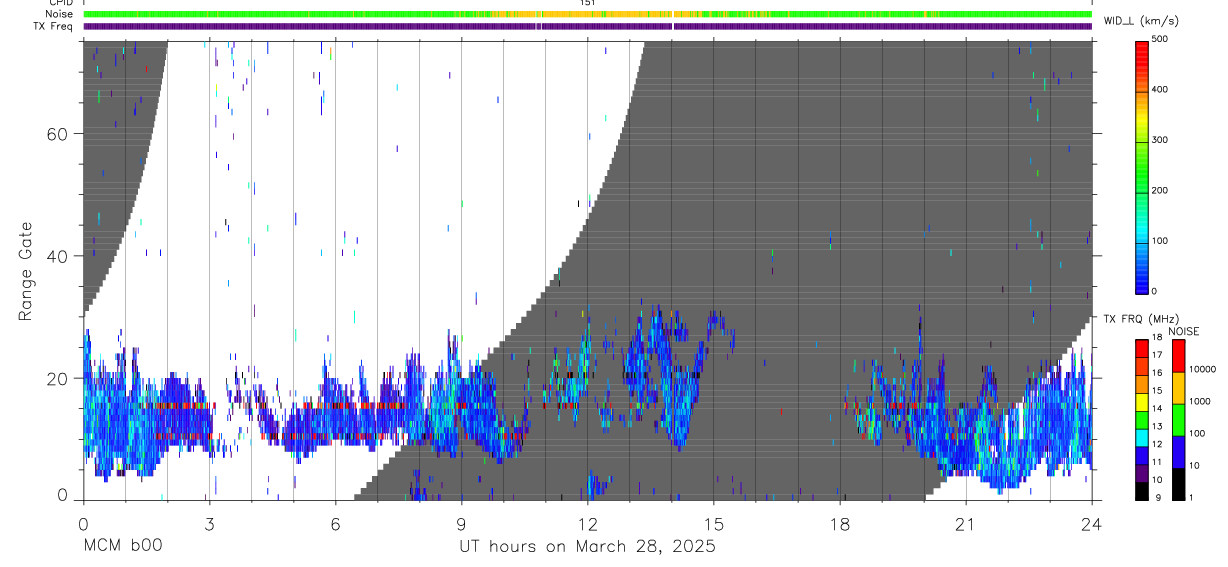The width and height of the screenshot is (1228, 567).
Task: Click the 'TX Freq' strip label at top left
Action: tap(55, 26)
